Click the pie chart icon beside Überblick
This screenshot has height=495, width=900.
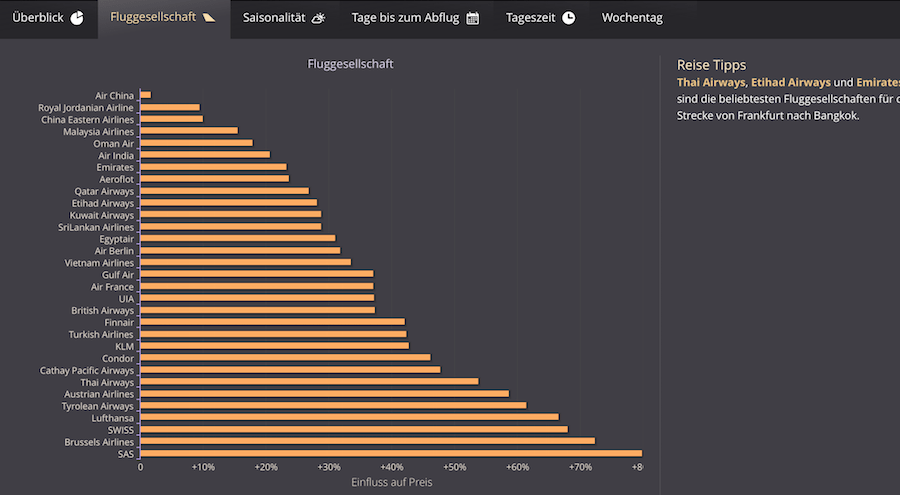click(x=77, y=18)
